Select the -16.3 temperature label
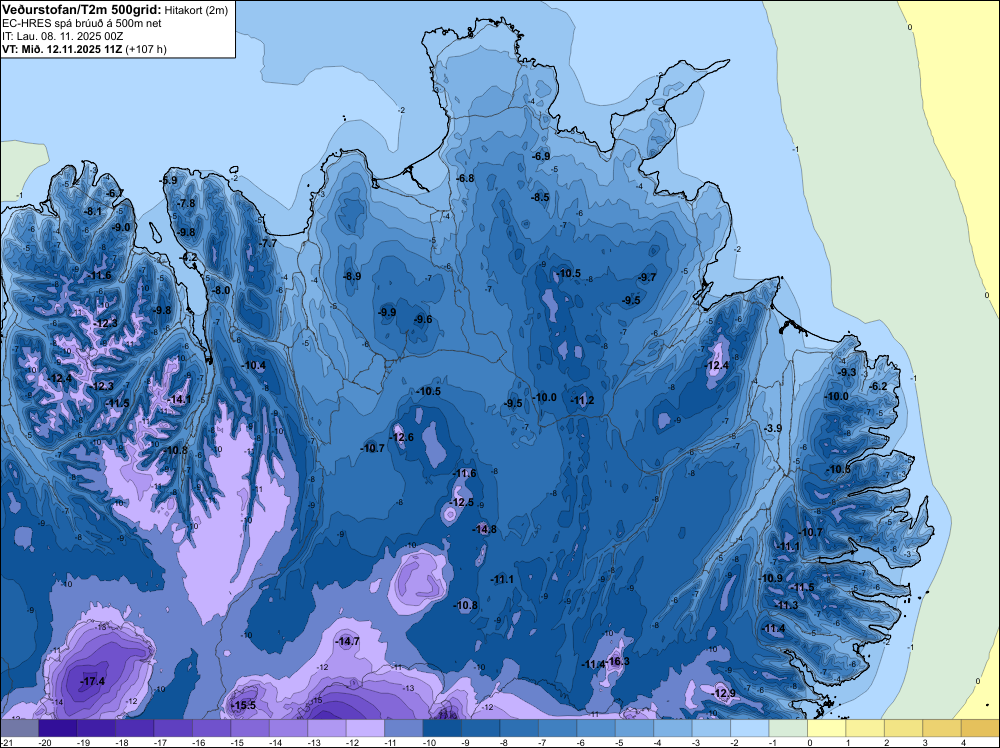 [x=617, y=661]
